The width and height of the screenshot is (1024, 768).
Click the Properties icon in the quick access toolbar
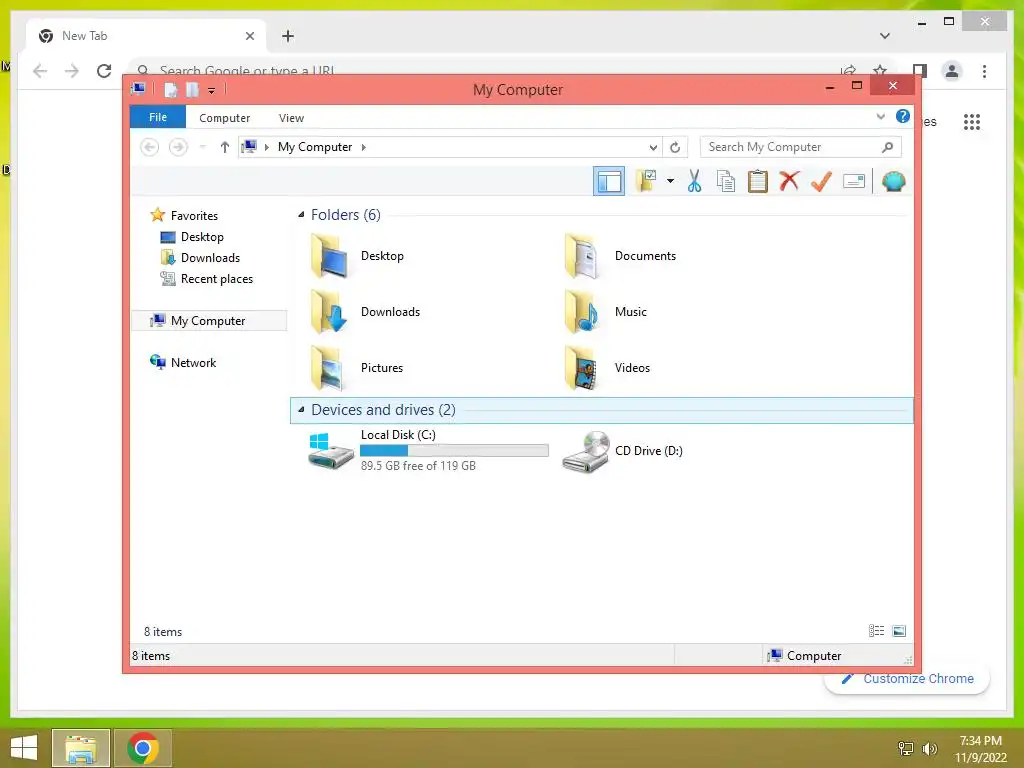coord(170,89)
